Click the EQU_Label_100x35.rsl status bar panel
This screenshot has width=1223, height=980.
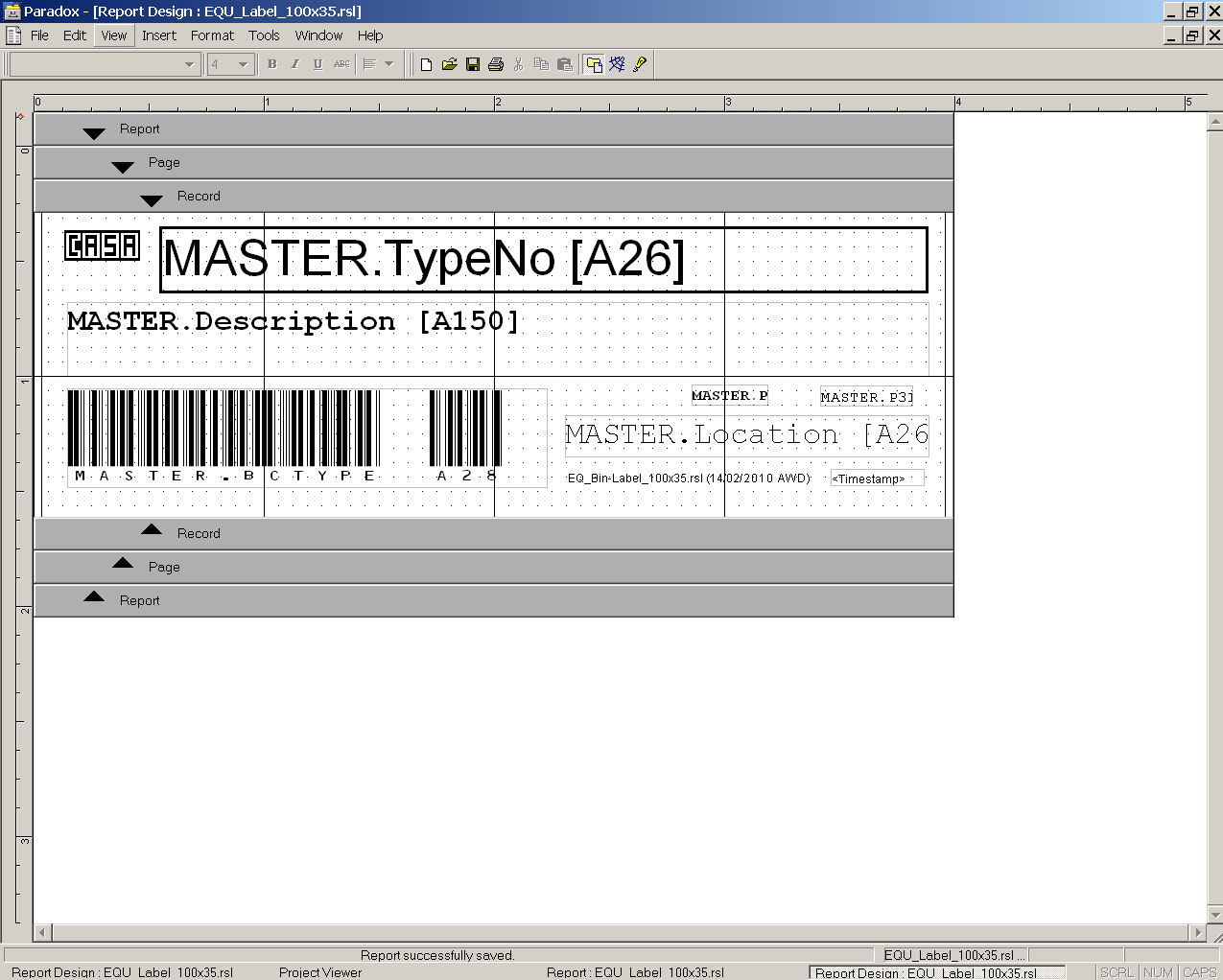click(955, 955)
